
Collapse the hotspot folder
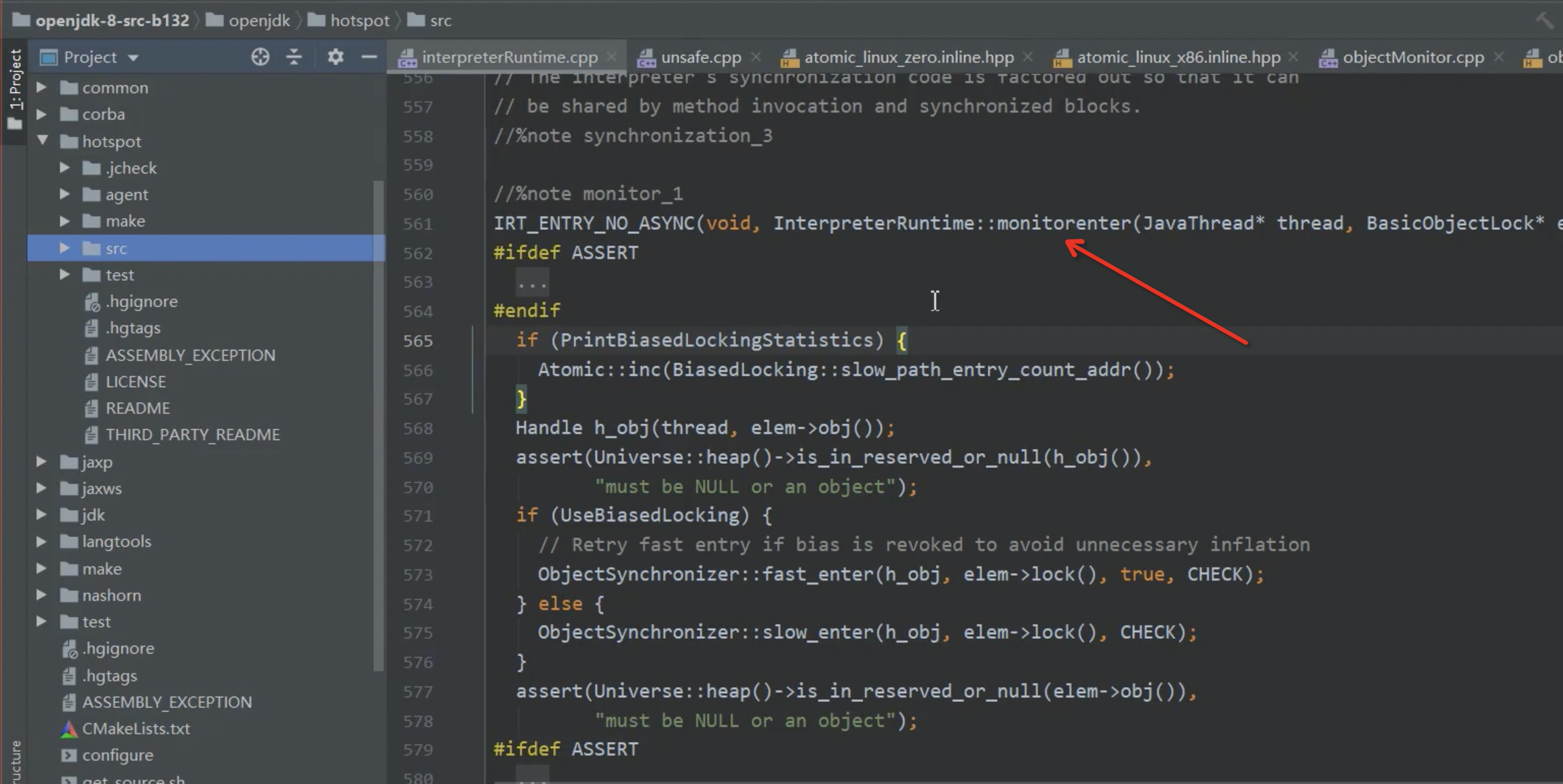click(x=42, y=141)
